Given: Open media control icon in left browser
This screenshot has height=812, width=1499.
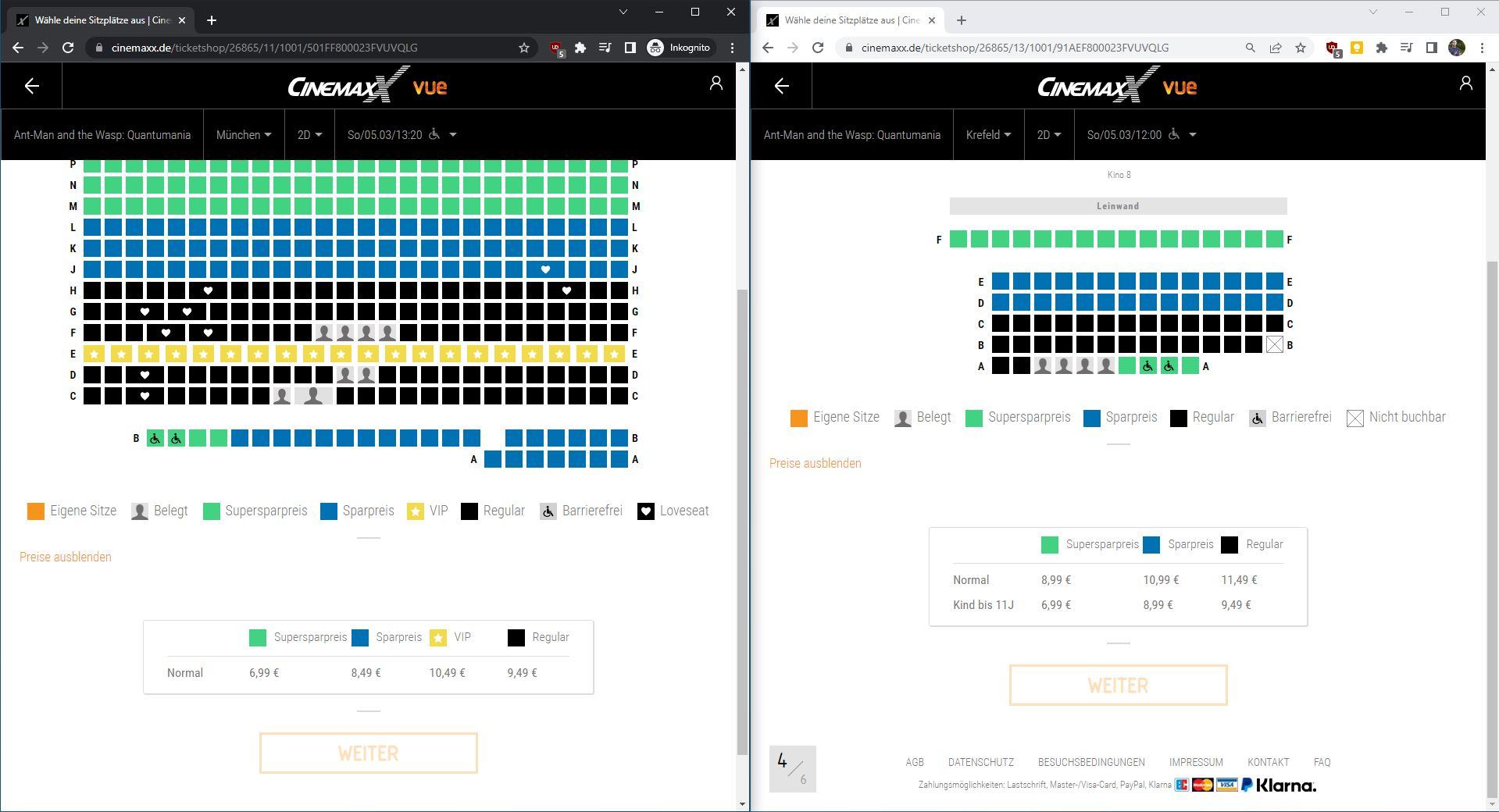Looking at the screenshot, I should (x=605, y=48).
